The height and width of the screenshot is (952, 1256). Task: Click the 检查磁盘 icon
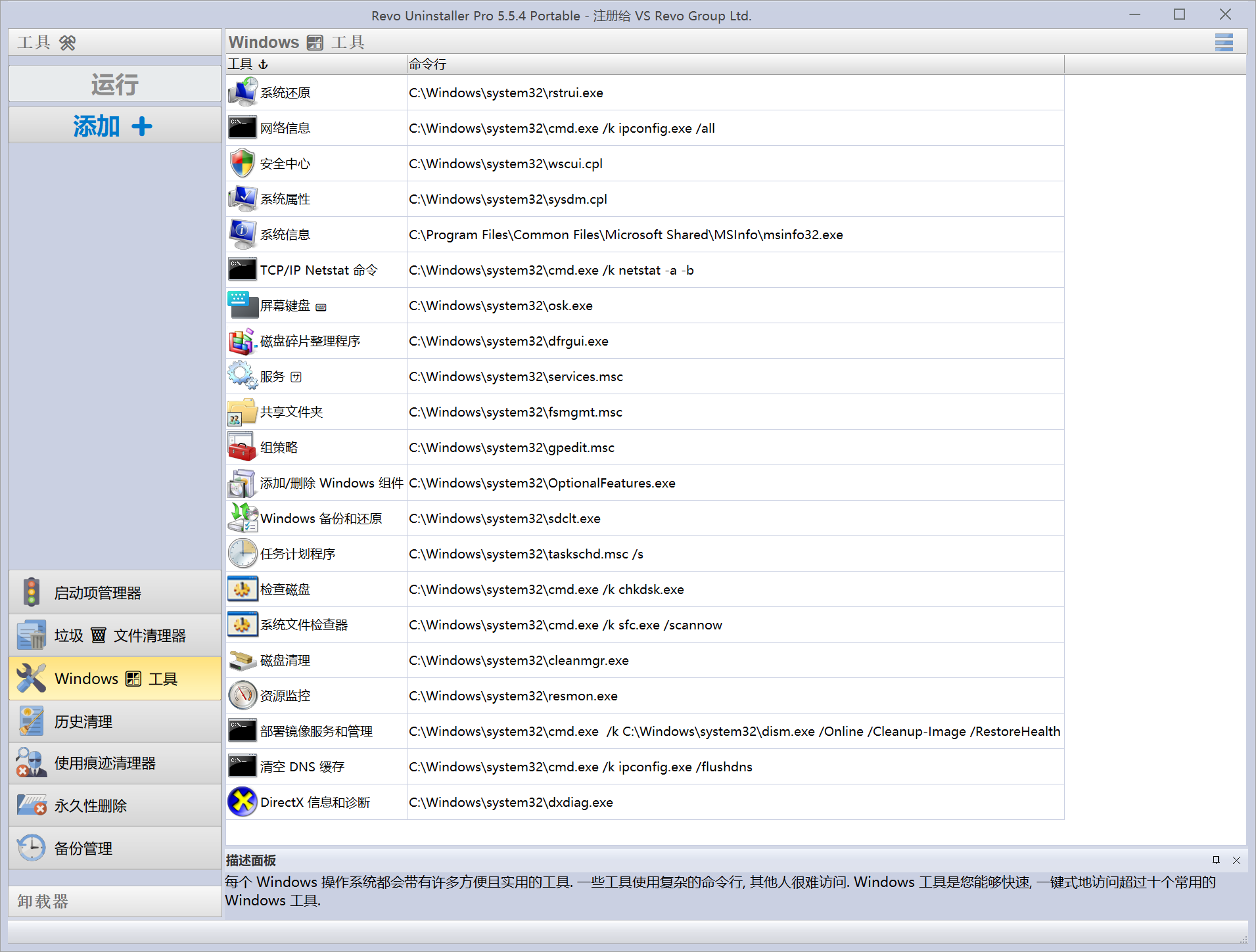tap(243, 589)
